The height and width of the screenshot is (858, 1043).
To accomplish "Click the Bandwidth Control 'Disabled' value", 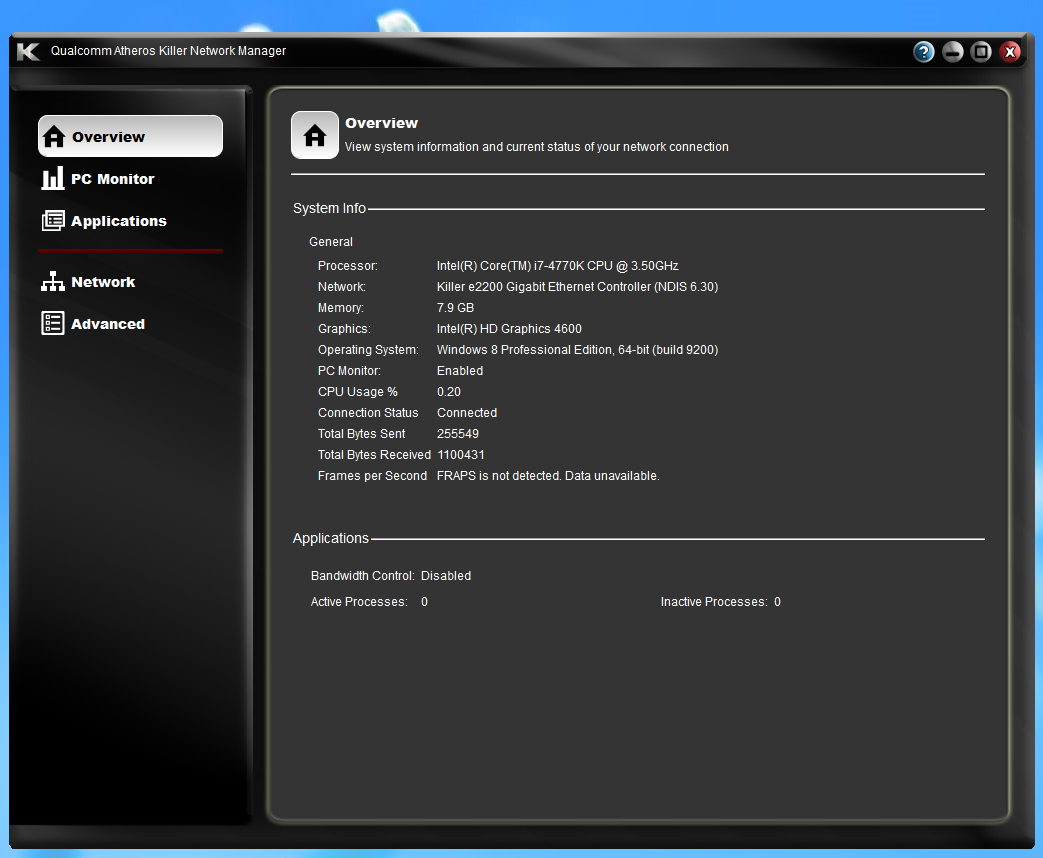I will point(446,576).
